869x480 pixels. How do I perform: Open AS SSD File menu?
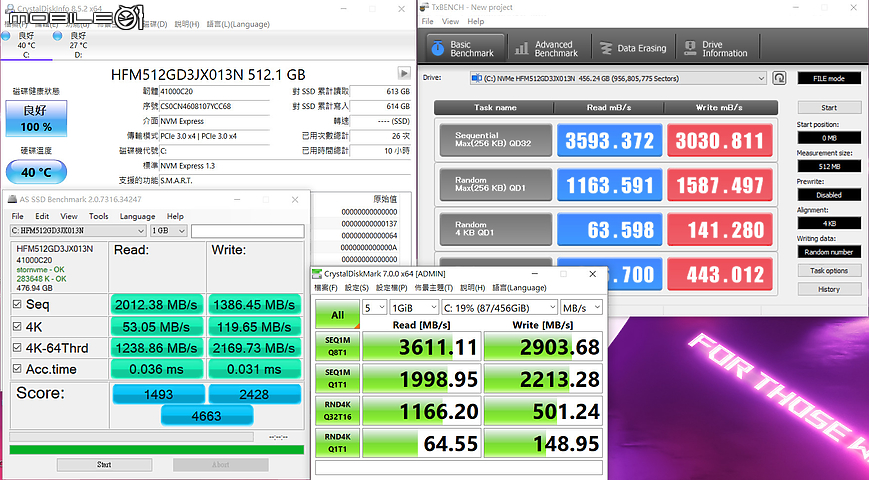[x=18, y=216]
